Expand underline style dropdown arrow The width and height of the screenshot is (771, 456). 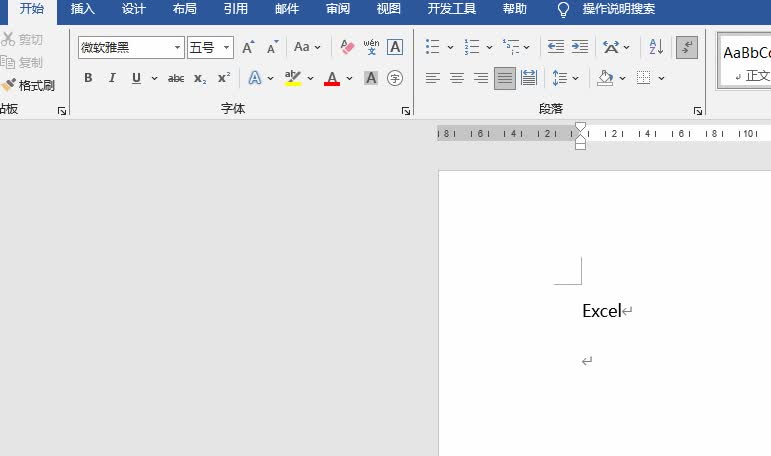coord(154,78)
